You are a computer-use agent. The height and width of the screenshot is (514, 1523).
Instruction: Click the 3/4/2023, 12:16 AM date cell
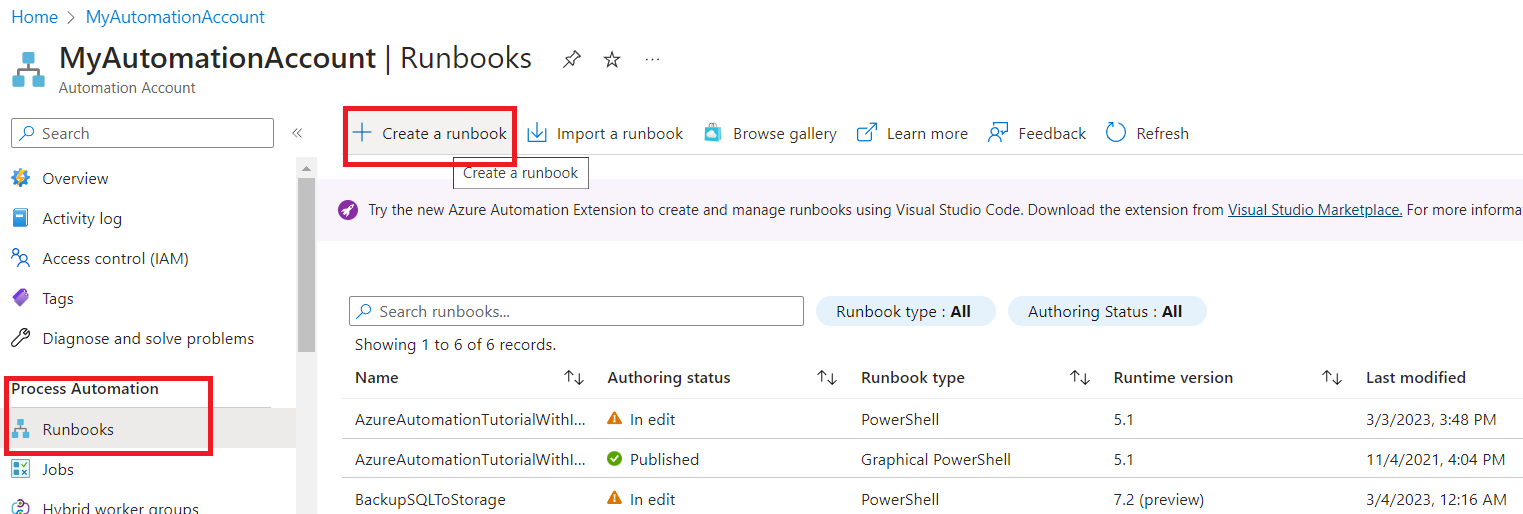click(x=1436, y=499)
